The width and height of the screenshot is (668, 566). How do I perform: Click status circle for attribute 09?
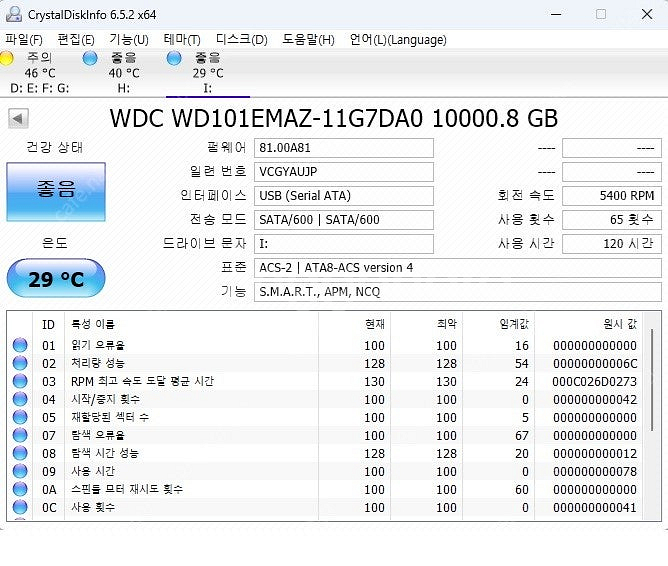coord(20,471)
